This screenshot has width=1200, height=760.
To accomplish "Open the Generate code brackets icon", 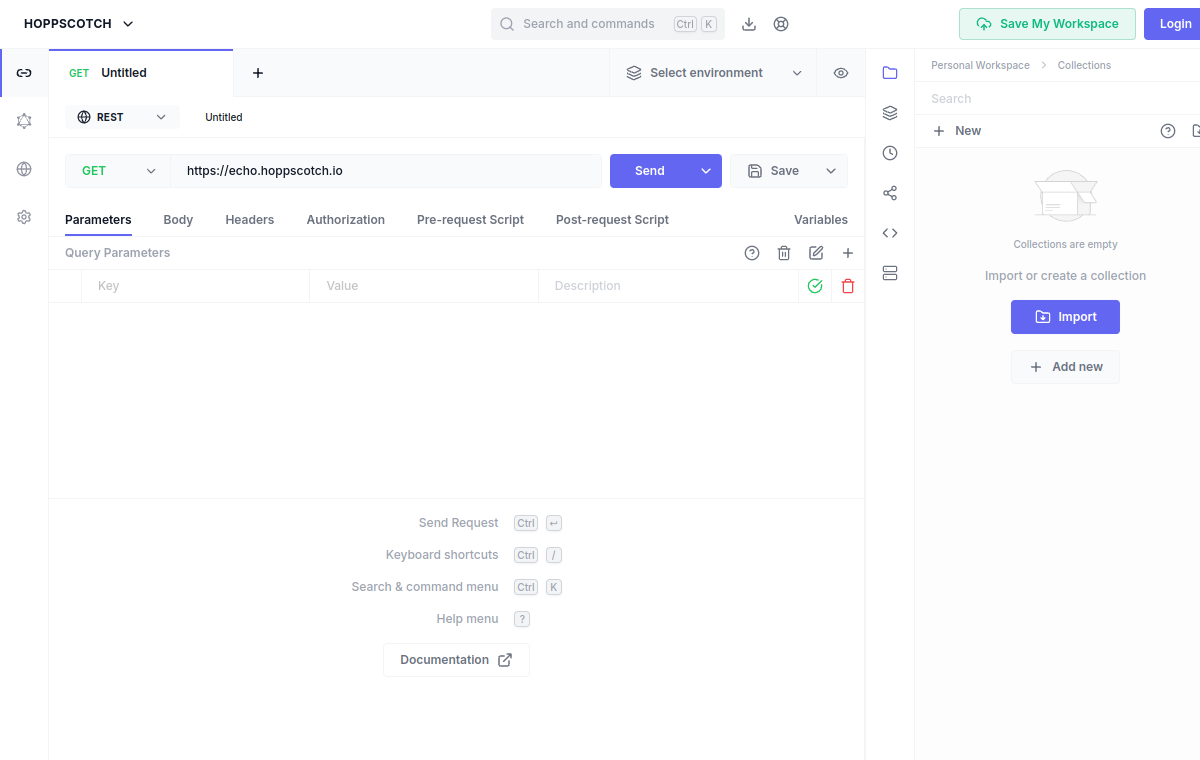I will [x=890, y=233].
